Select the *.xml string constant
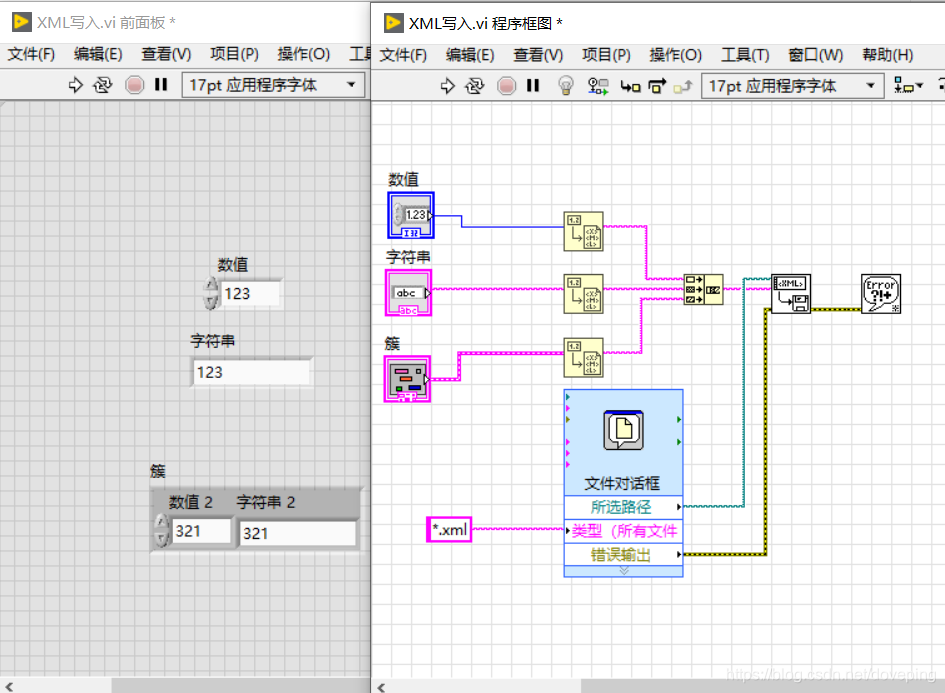Image resolution: width=945 pixels, height=693 pixels. pyautogui.click(x=447, y=529)
